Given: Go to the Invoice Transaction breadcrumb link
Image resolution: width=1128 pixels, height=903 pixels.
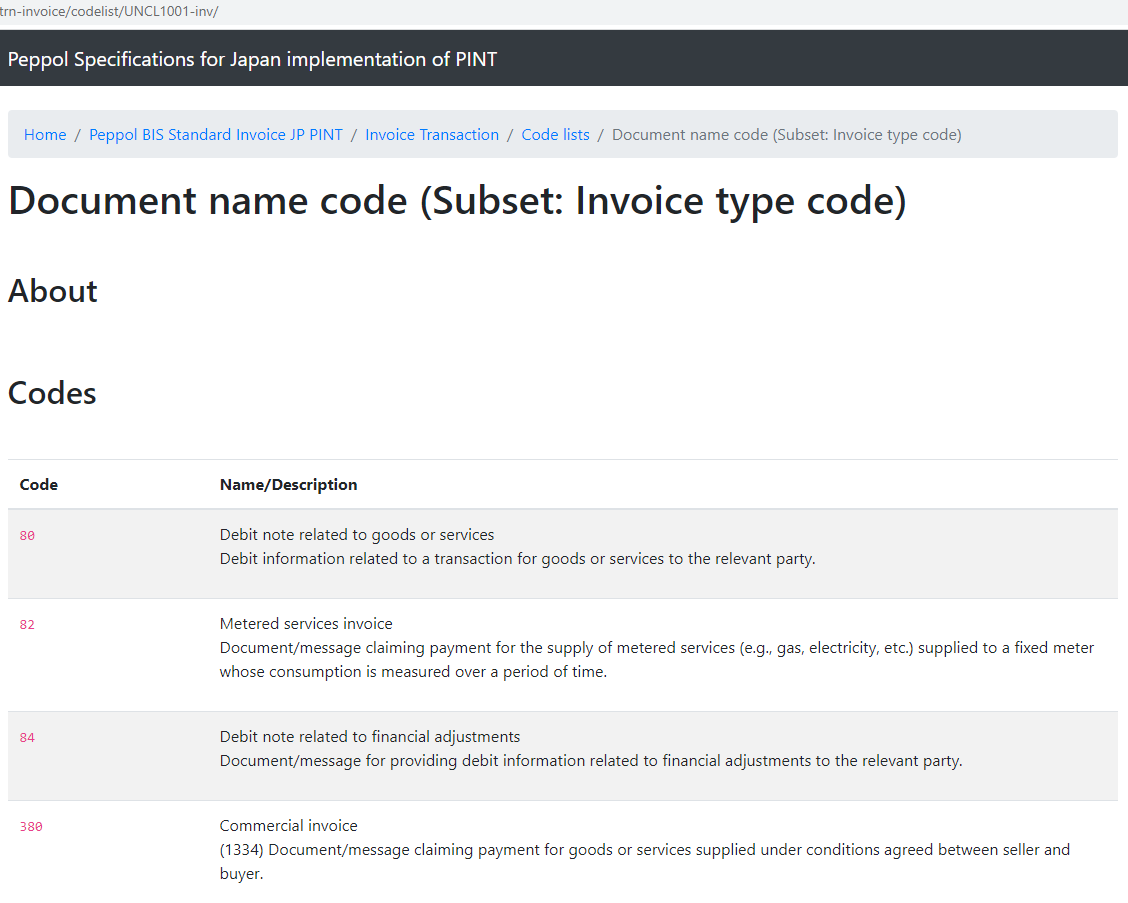Looking at the screenshot, I should [x=432, y=135].
